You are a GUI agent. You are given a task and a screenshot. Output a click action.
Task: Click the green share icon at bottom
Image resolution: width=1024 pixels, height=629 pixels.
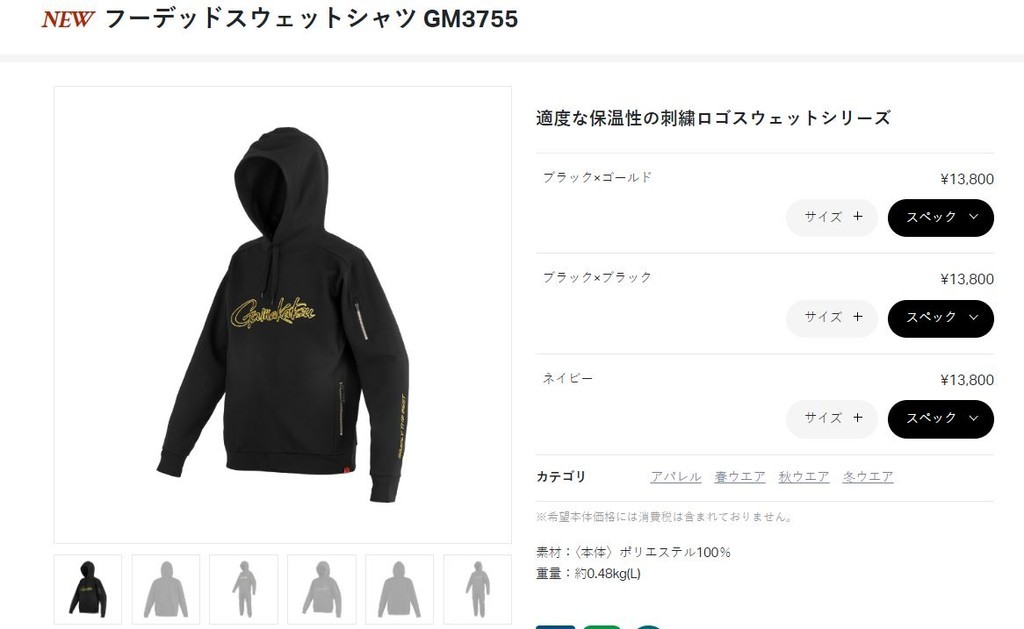602,627
